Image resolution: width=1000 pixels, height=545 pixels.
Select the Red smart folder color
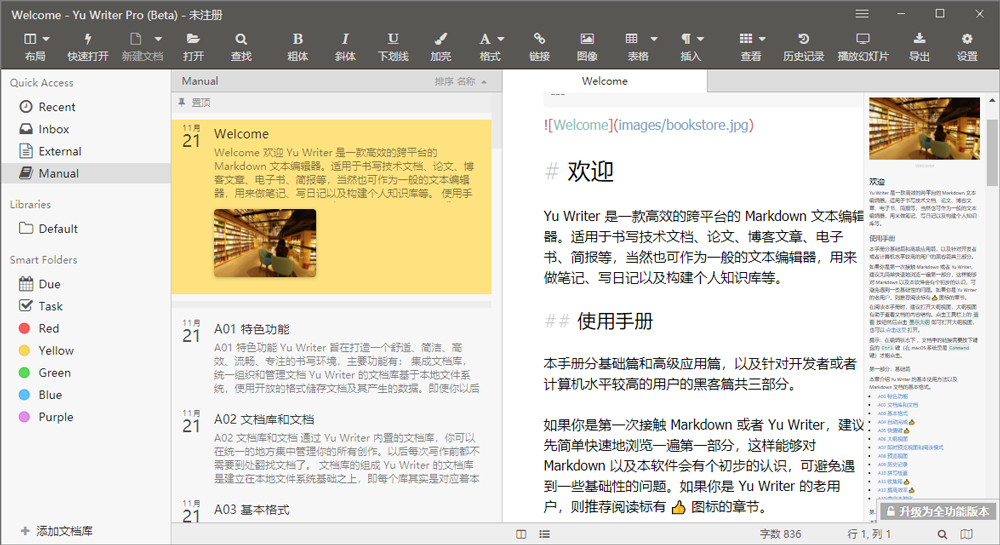[49, 328]
